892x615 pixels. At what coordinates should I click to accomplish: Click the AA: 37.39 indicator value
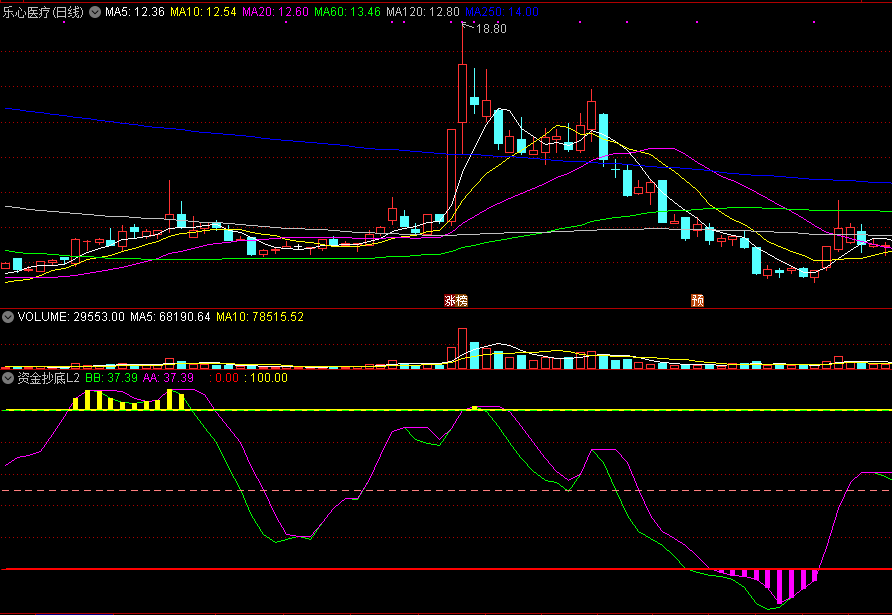click(x=168, y=378)
